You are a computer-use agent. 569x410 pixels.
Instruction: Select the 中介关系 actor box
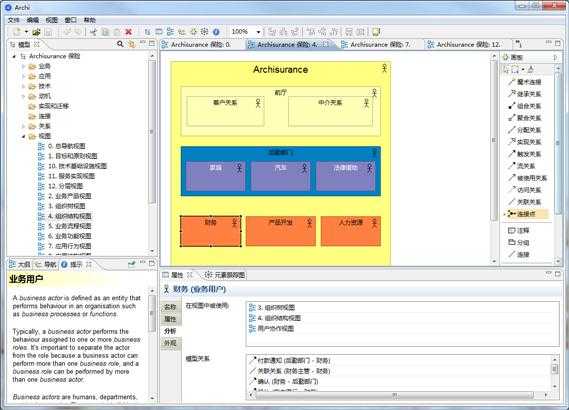tap(330, 111)
